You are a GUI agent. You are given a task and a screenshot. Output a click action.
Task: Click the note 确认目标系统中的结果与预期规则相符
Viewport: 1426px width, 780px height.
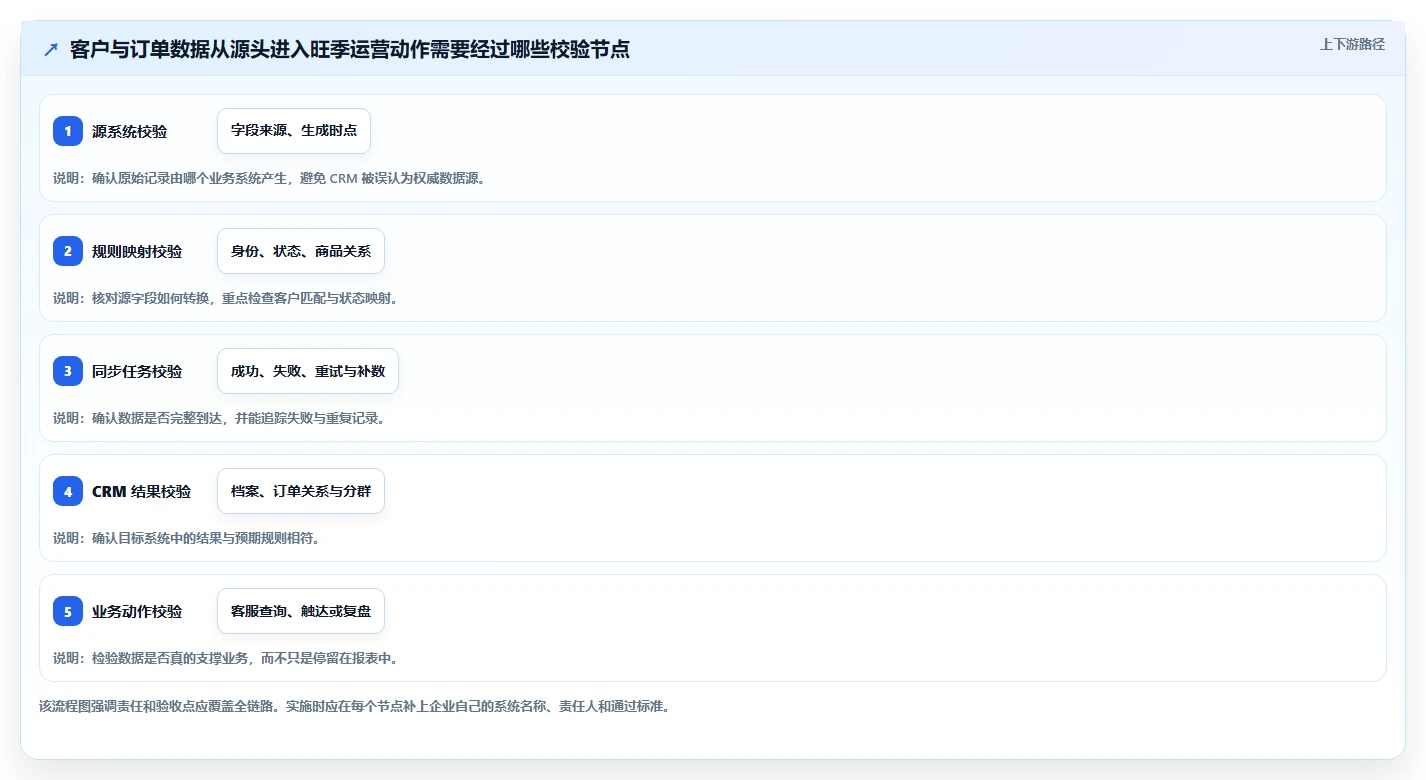coord(186,538)
